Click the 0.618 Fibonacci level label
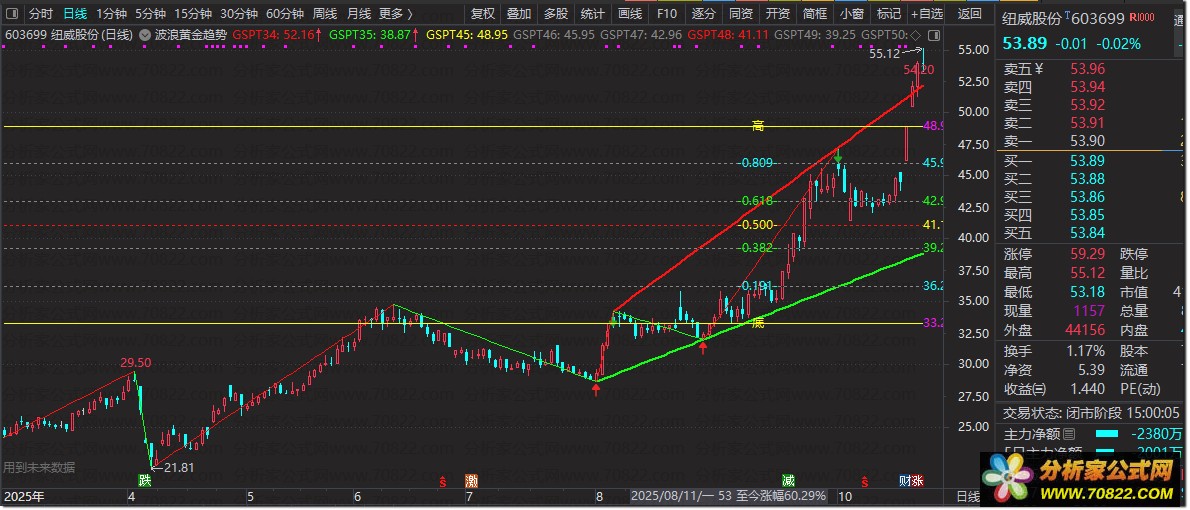The width and height of the screenshot is (1190, 510). click(758, 201)
